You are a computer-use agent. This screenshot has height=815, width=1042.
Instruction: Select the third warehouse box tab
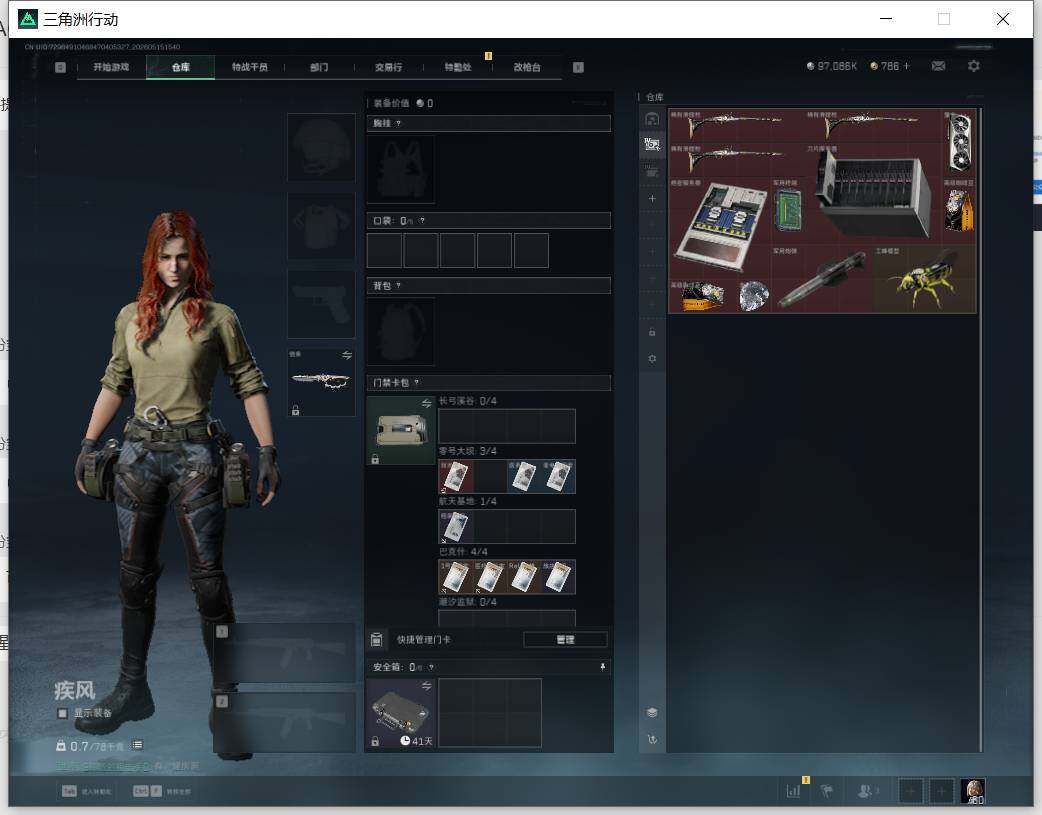pos(653,172)
